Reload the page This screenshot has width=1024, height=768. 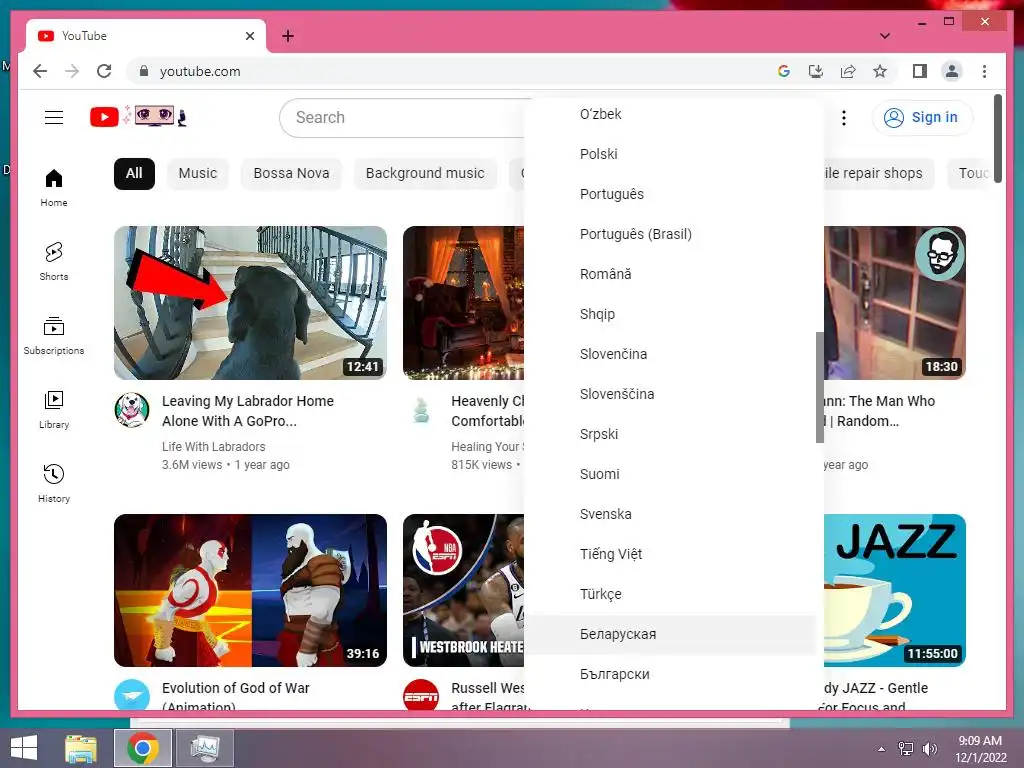[104, 71]
